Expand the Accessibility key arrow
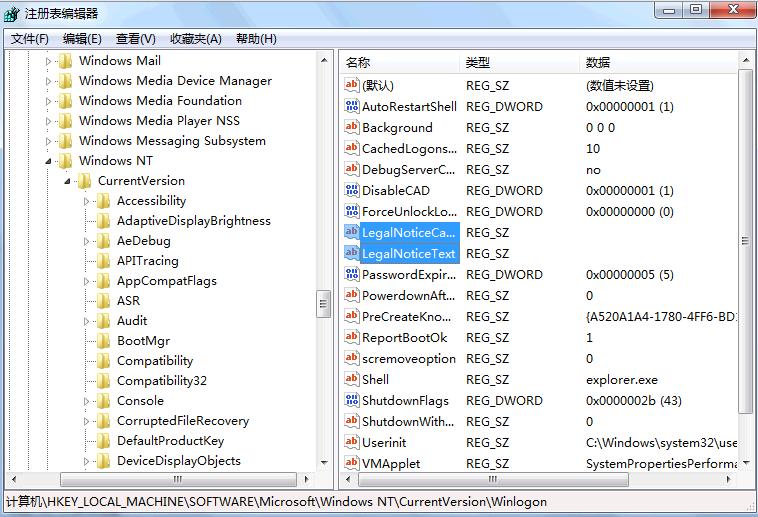The width and height of the screenshot is (758, 517). click(87, 201)
